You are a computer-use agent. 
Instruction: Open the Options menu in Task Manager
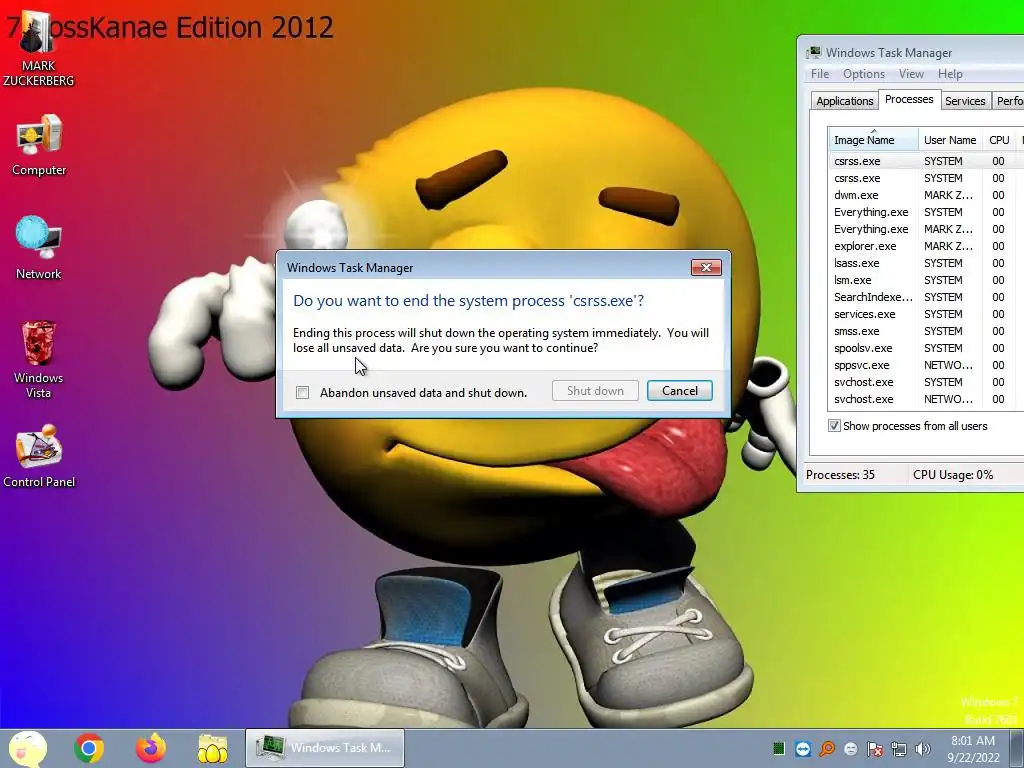tap(863, 74)
